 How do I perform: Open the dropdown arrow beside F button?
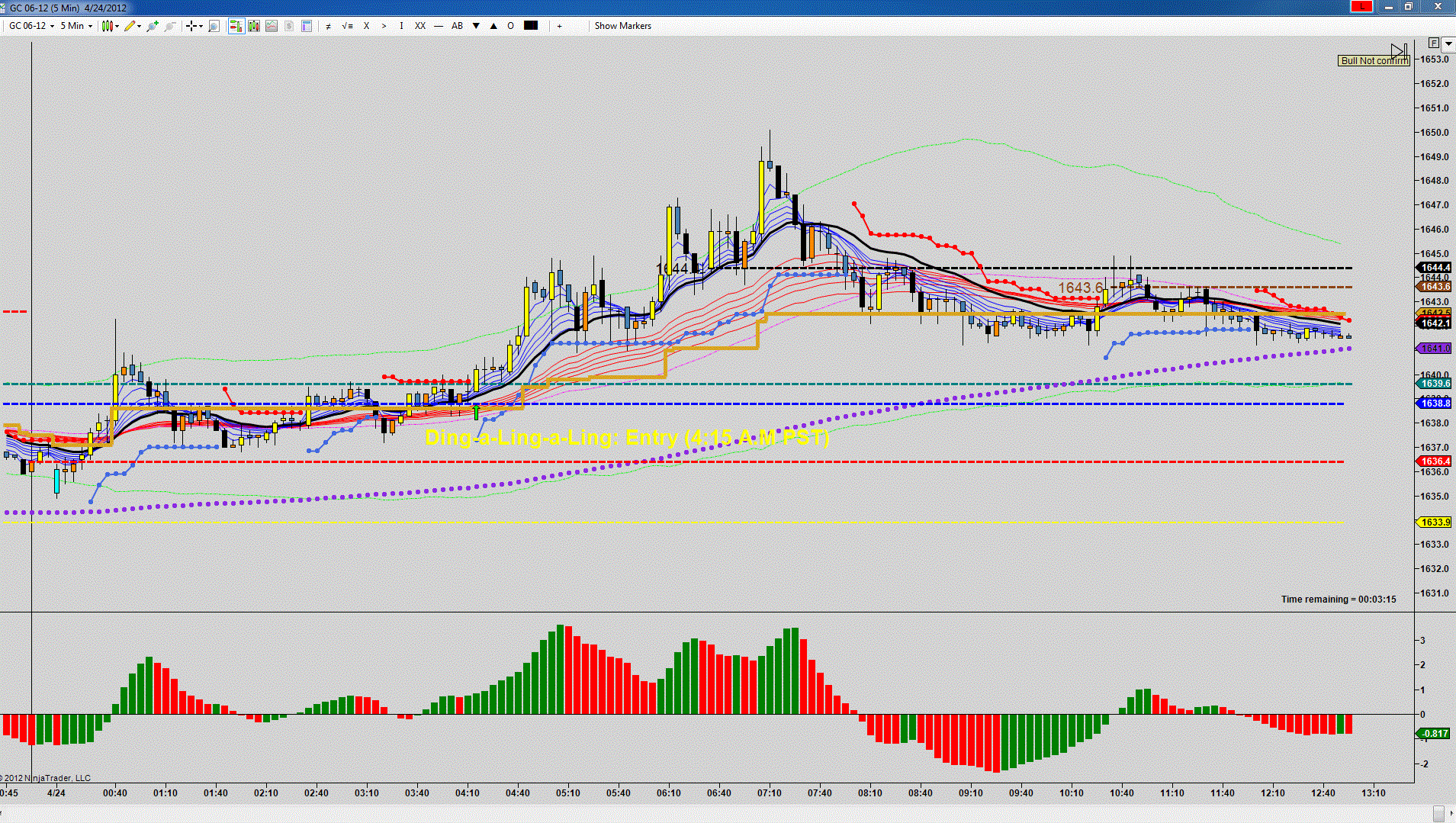coord(1448,43)
